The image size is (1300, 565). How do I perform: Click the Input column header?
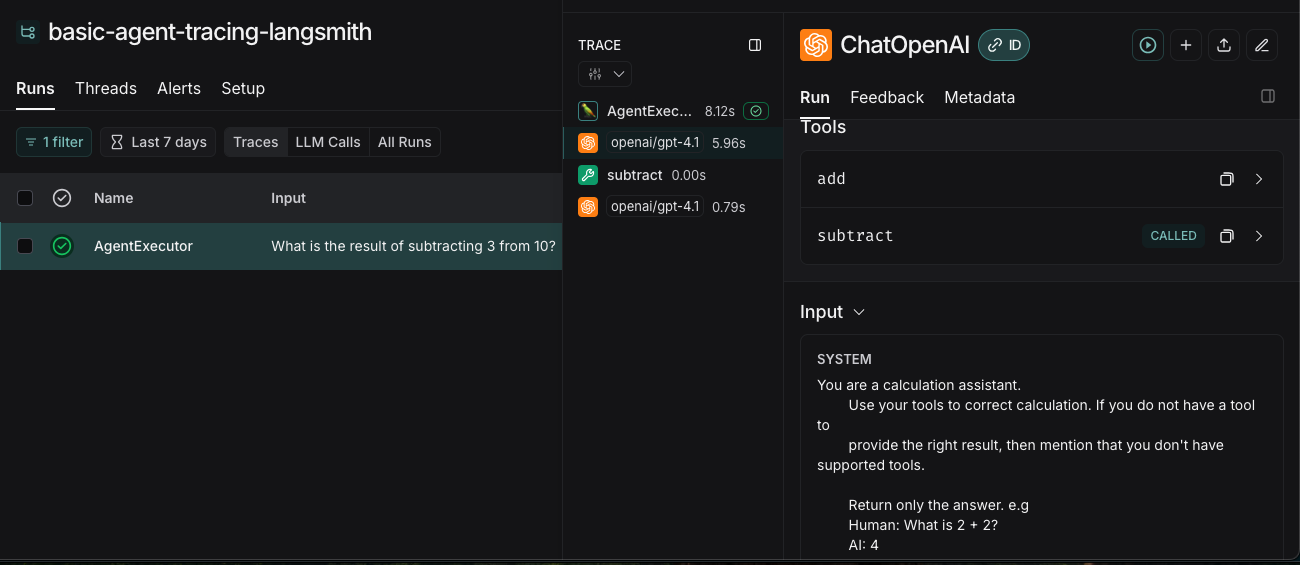click(x=288, y=198)
